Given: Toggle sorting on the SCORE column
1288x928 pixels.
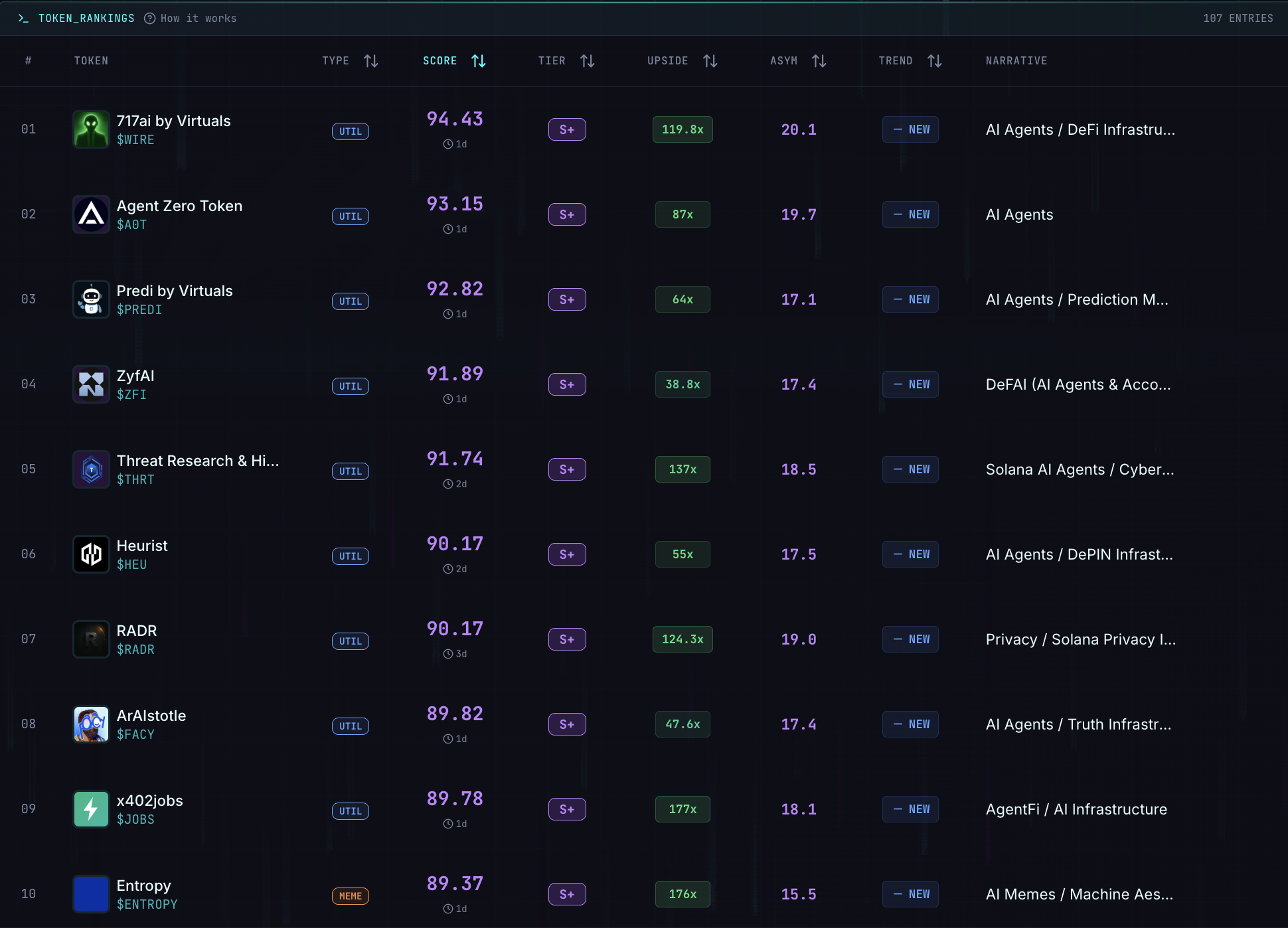Looking at the screenshot, I should [x=479, y=60].
